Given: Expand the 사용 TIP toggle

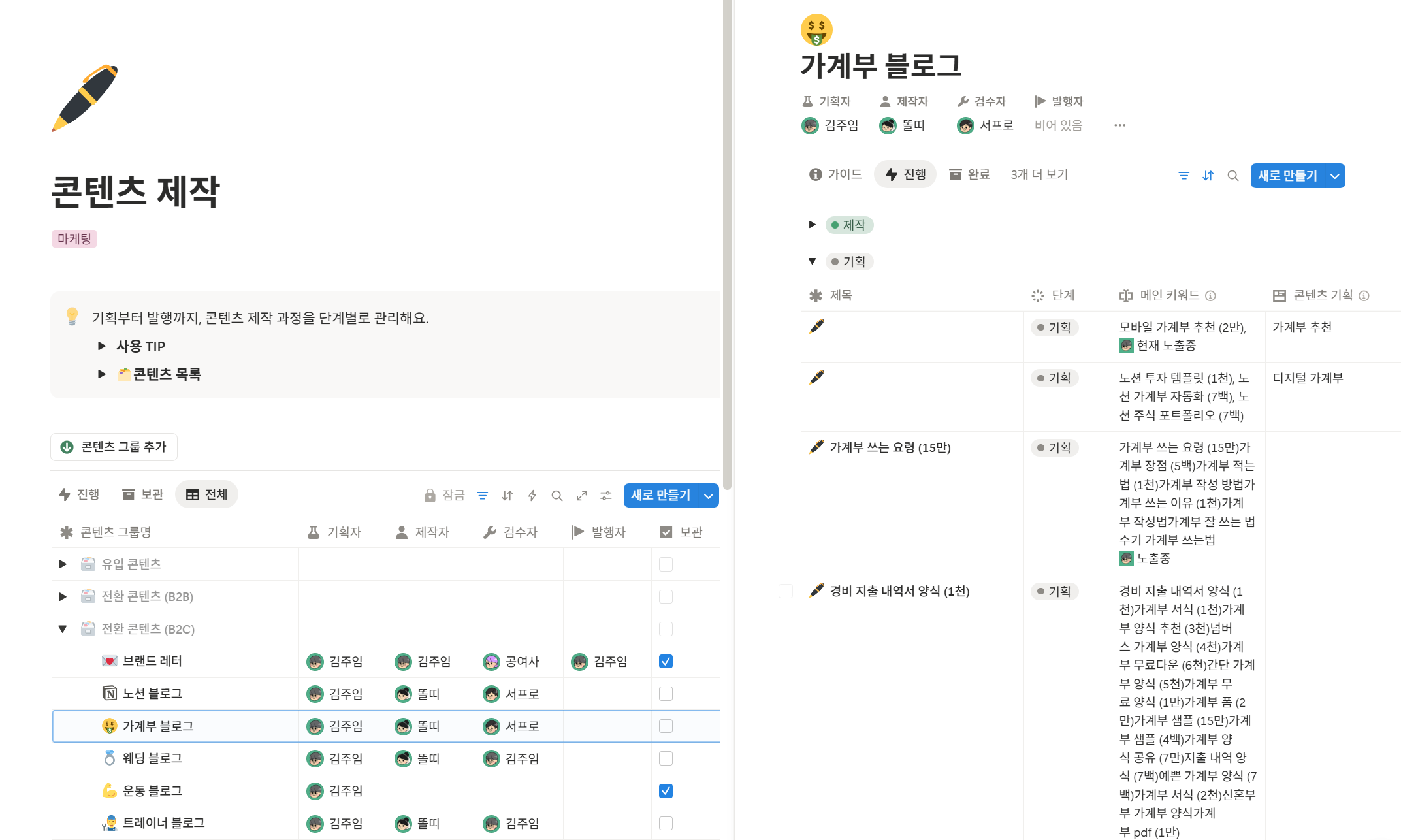Looking at the screenshot, I should pos(102,346).
